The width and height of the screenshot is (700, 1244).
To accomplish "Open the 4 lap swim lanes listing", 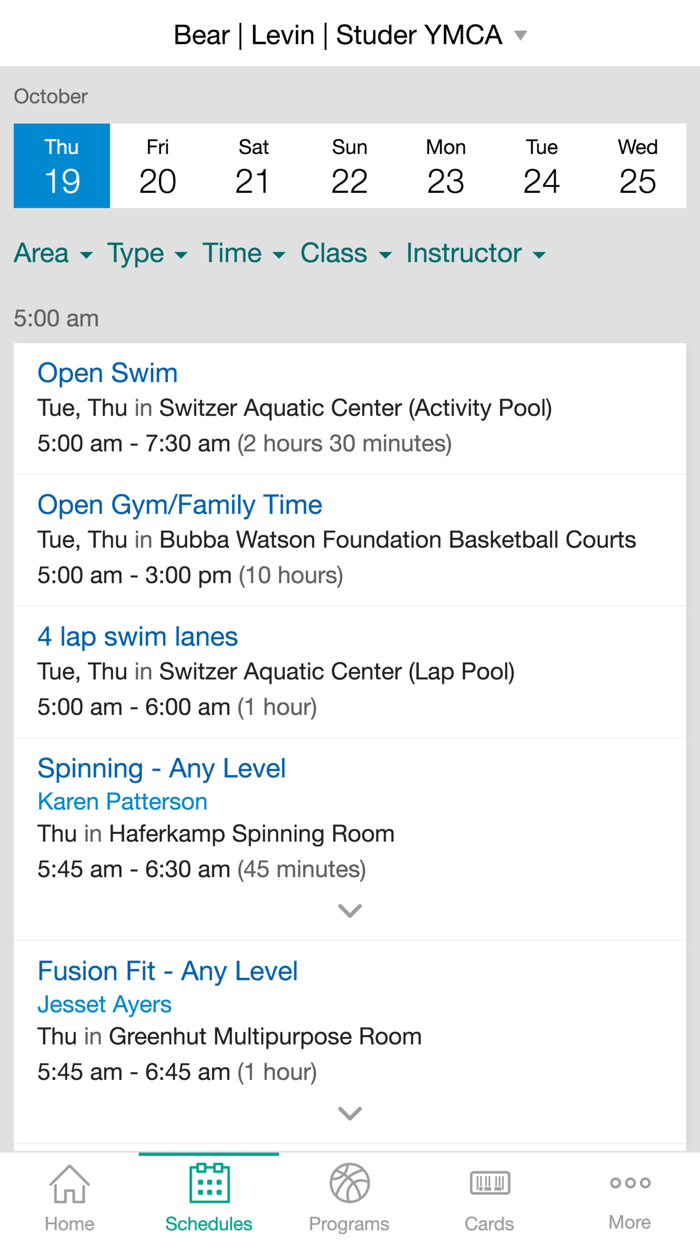I will [x=137, y=637].
